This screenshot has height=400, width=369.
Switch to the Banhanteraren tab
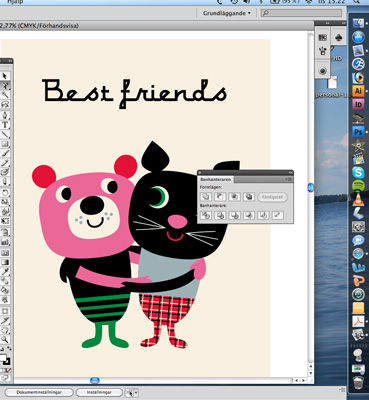tap(216, 179)
